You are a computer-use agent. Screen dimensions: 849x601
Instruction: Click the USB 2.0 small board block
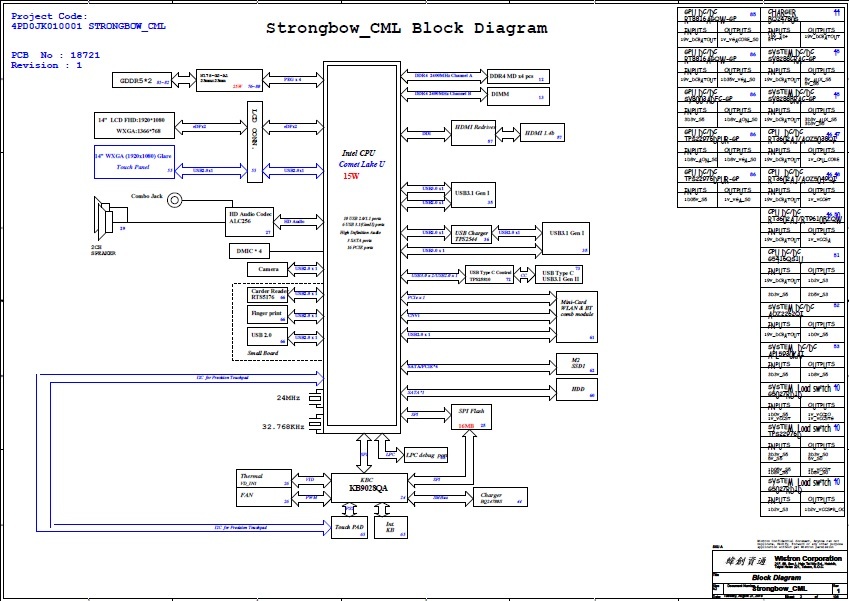click(267, 337)
